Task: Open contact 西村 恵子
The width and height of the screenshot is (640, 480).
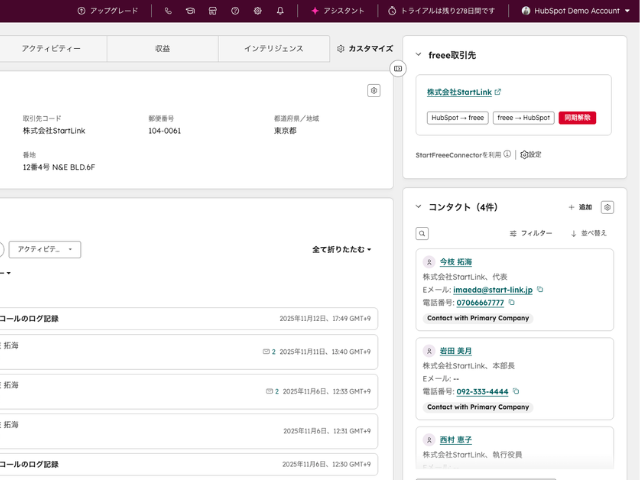Action: click(x=456, y=440)
